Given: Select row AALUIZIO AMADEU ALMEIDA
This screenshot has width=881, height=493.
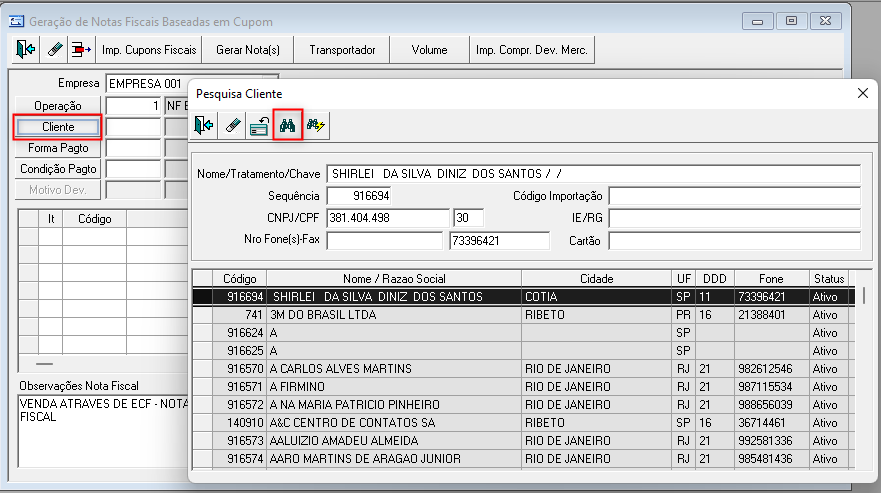Looking at the screenshot, I should click(524, 441).
